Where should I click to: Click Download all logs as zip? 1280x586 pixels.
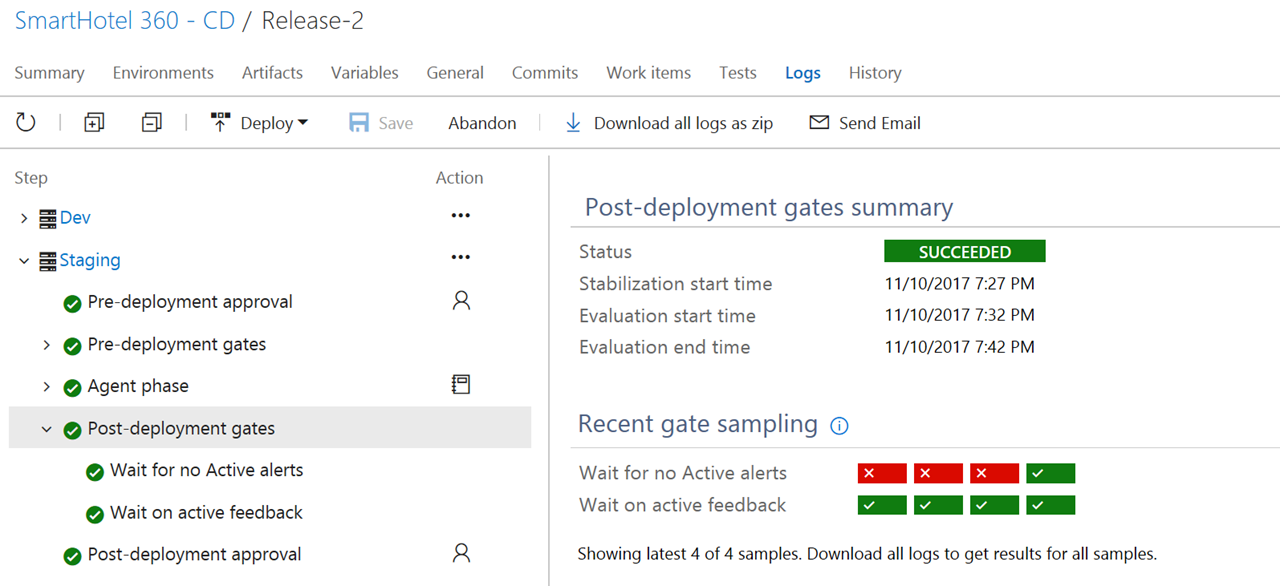pyautogui.click(x=683, y=123)
